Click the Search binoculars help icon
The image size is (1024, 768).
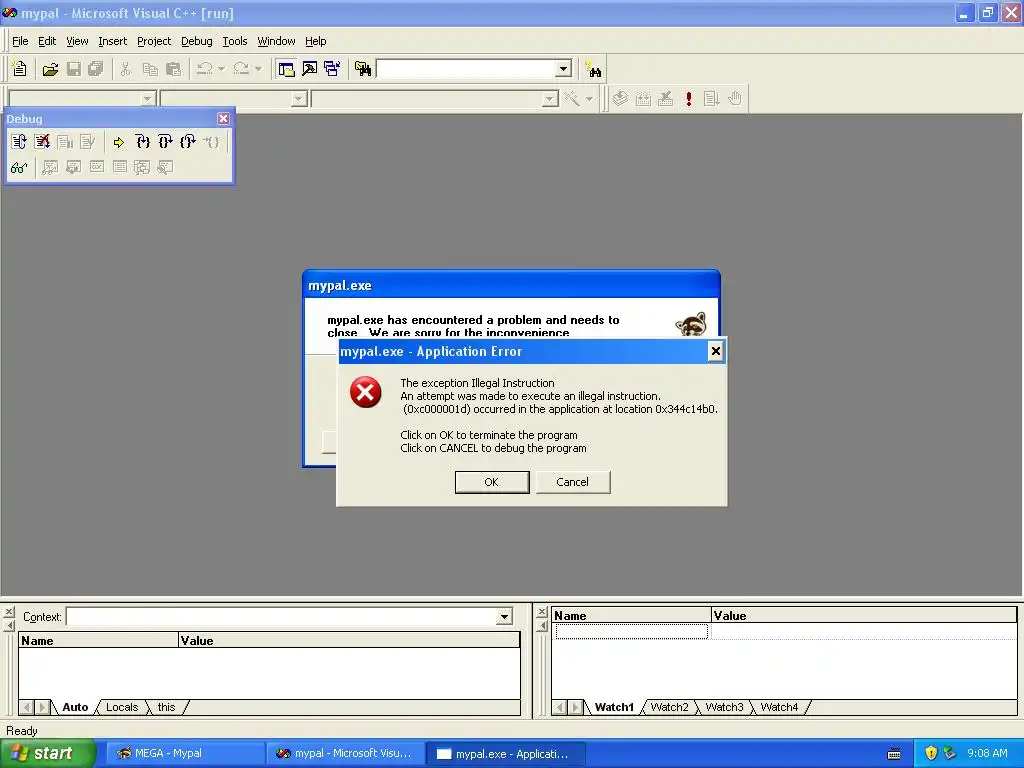pyautogui.click(x=594, y=69)
